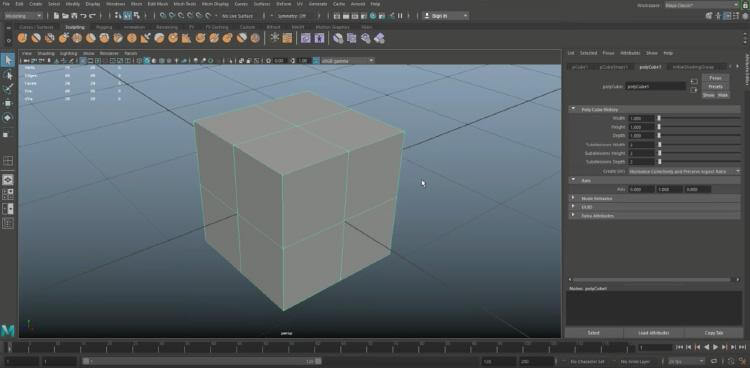This screenshot has height=368, width=750.
Task: Click the Open Scene folder icon
Action: (65, 16)
